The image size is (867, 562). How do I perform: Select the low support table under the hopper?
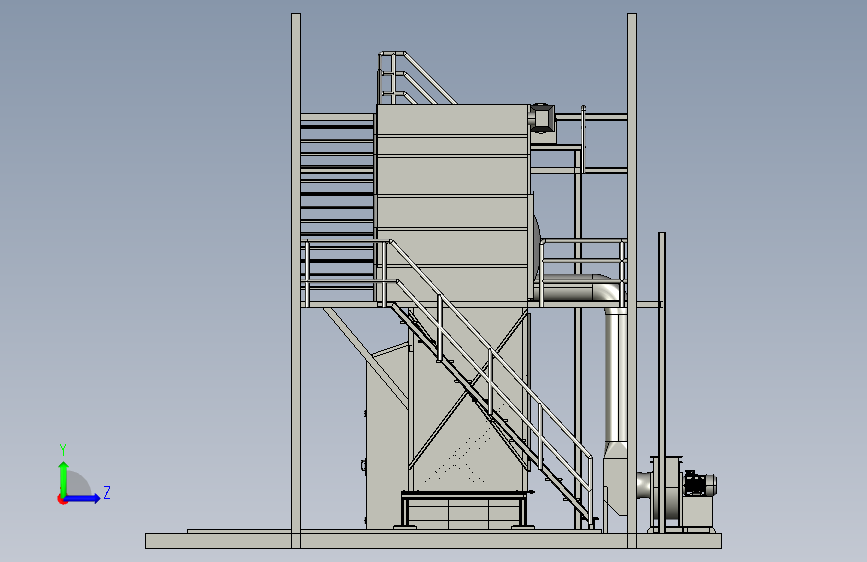[x=464, y=509]
